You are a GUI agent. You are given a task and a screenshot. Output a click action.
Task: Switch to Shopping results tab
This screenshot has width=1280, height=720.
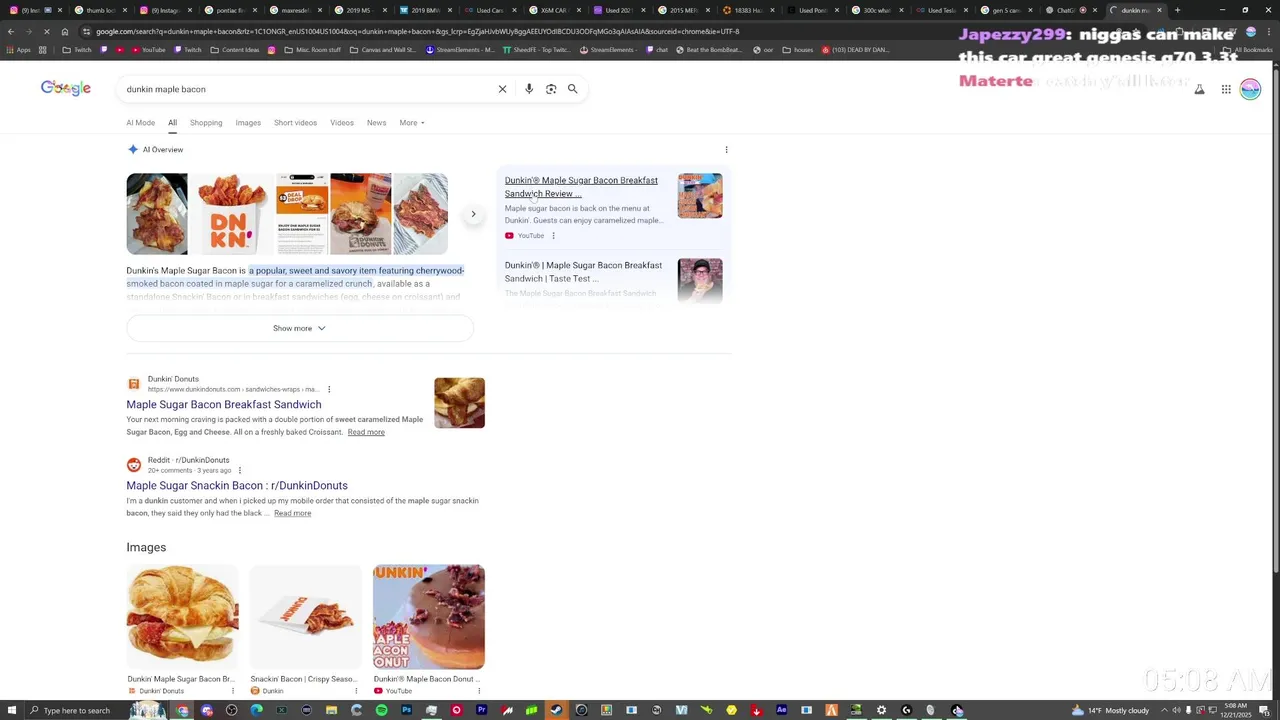pos(206,123)
